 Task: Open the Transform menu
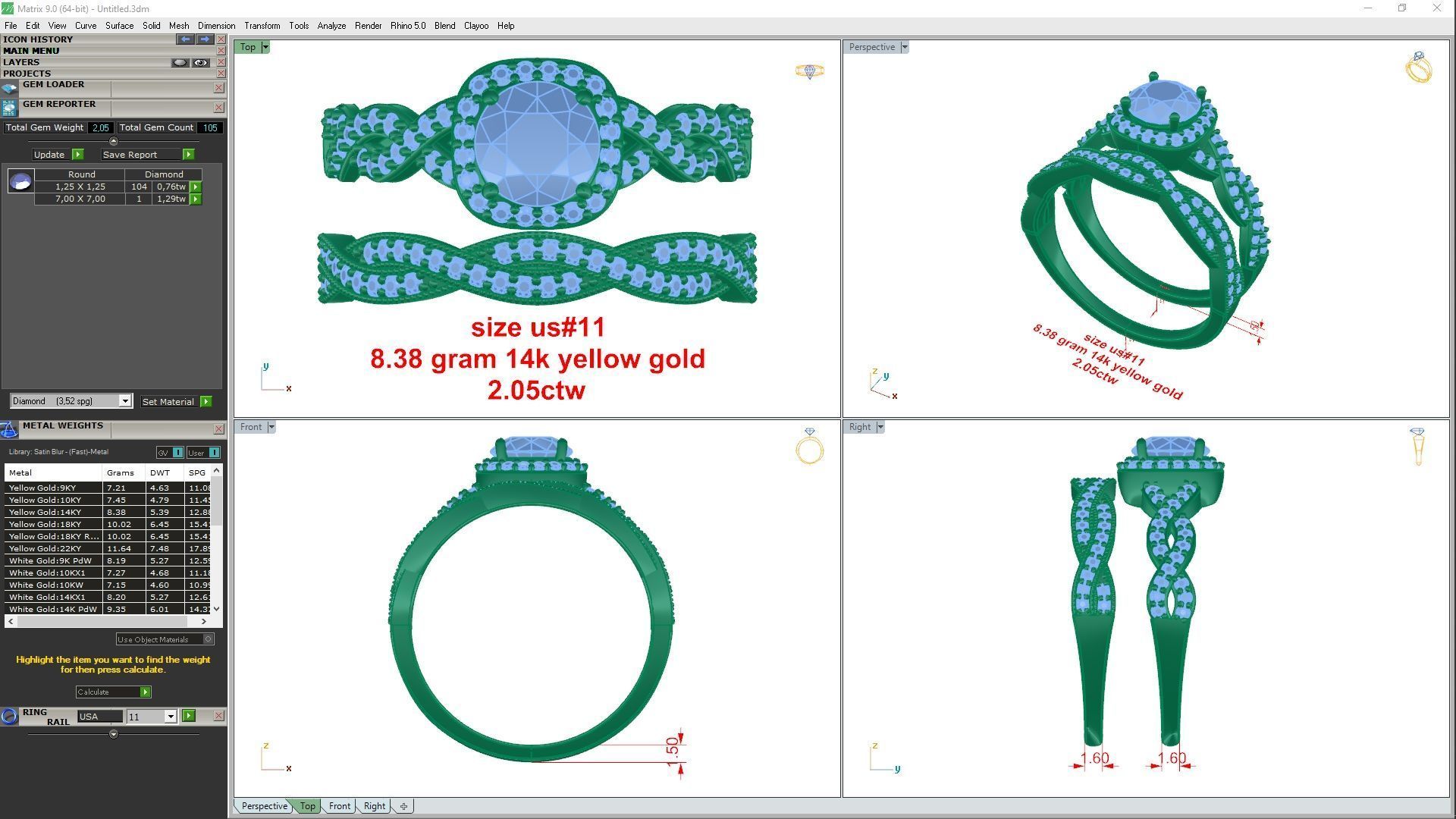262,26
